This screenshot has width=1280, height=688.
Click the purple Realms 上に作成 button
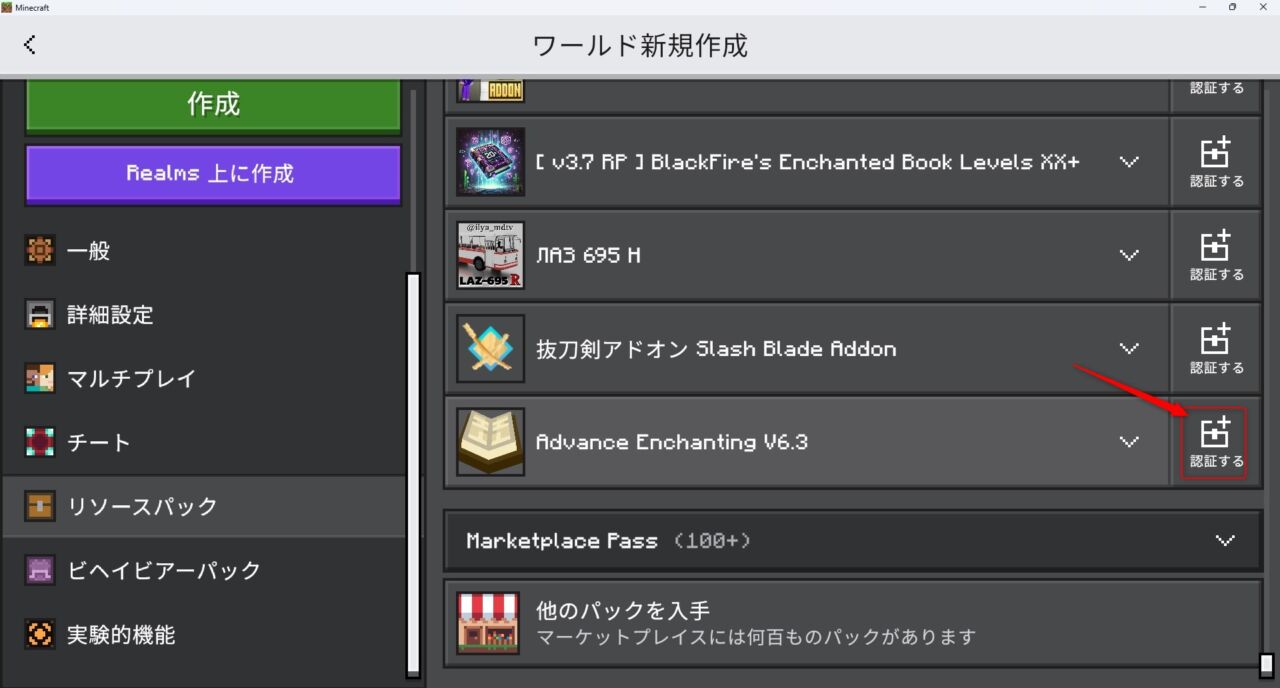pyautogui.click(x=213, y=173)
